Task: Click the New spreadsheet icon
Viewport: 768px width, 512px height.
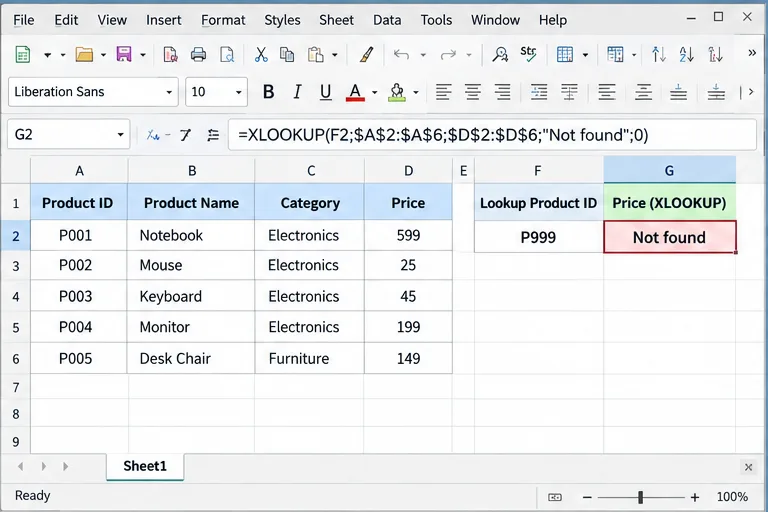Action: pyautogui.click(x=23, y=54)
